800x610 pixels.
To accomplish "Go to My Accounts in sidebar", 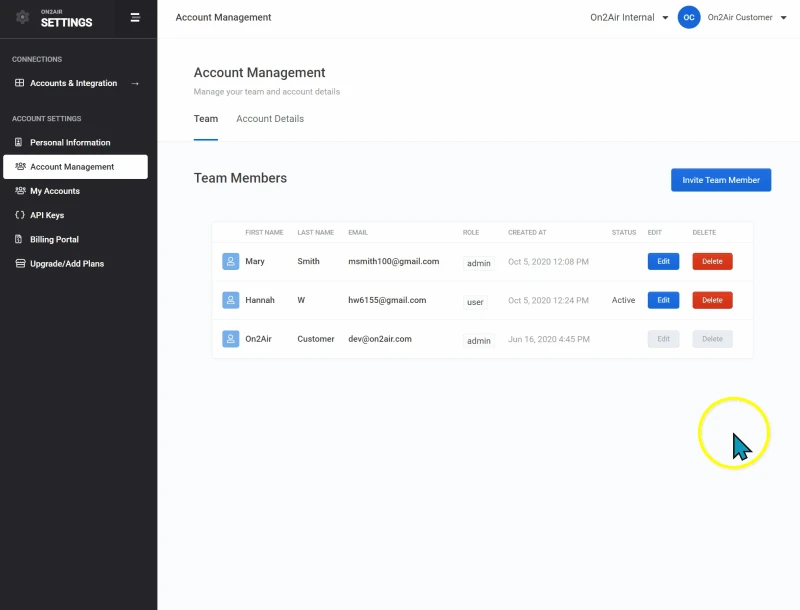I will click(54, 191).
